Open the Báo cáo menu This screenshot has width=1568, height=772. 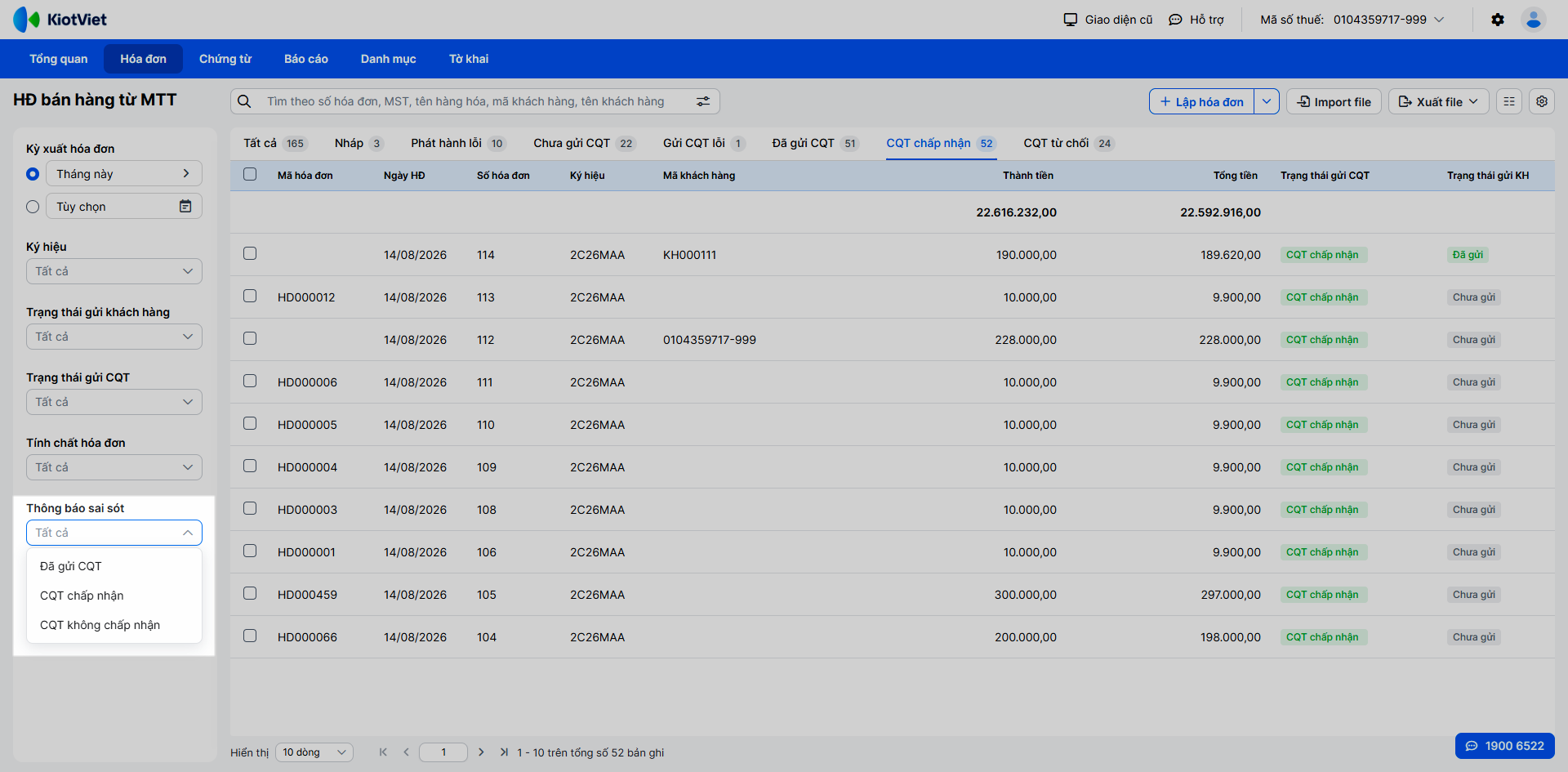306,59
